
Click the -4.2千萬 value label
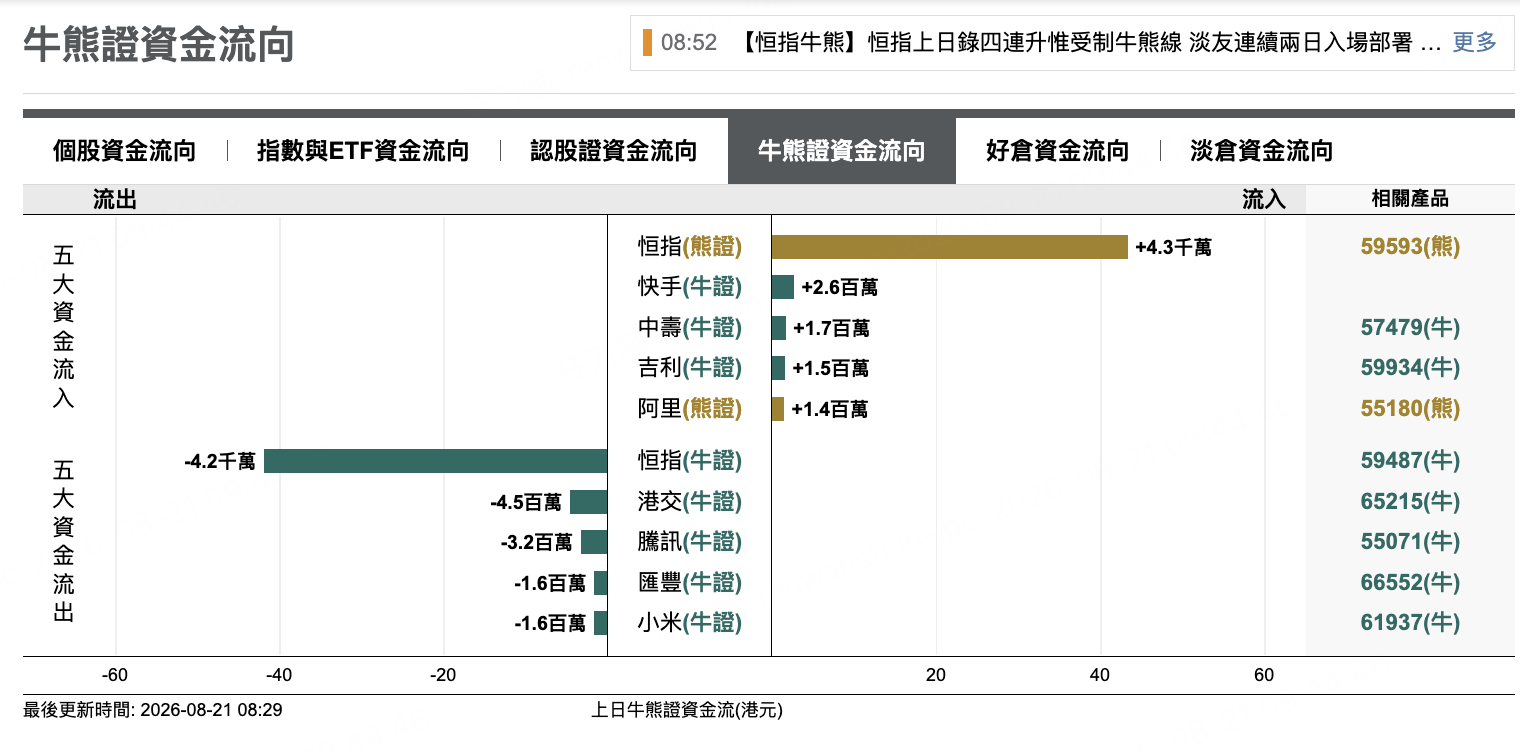coord(220,461)
